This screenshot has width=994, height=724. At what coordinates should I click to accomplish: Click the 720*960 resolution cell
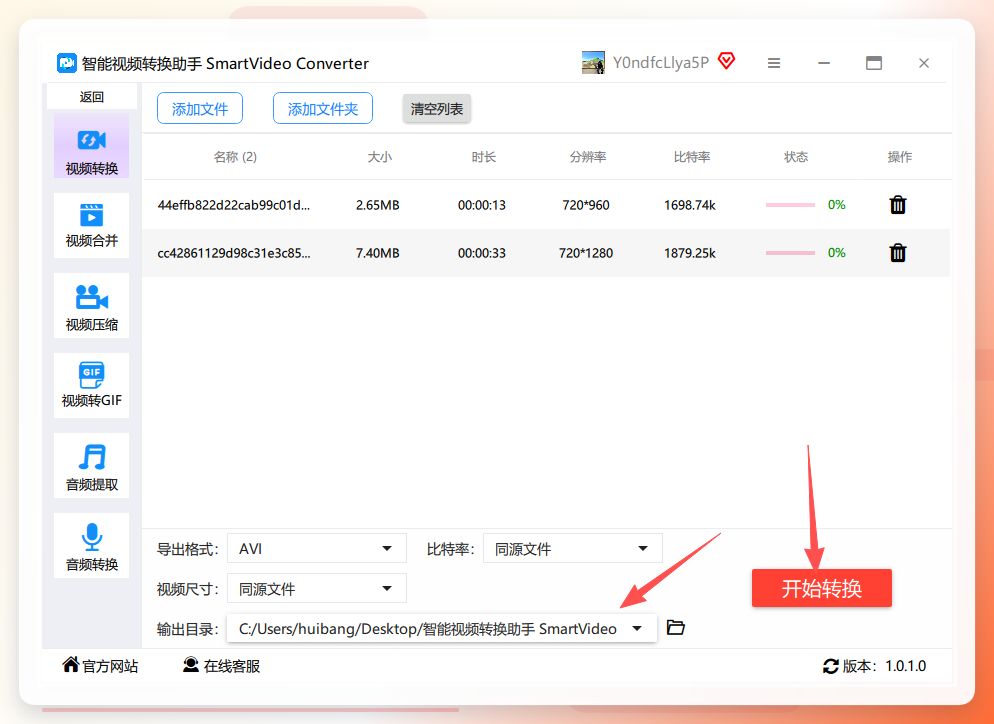586,205
